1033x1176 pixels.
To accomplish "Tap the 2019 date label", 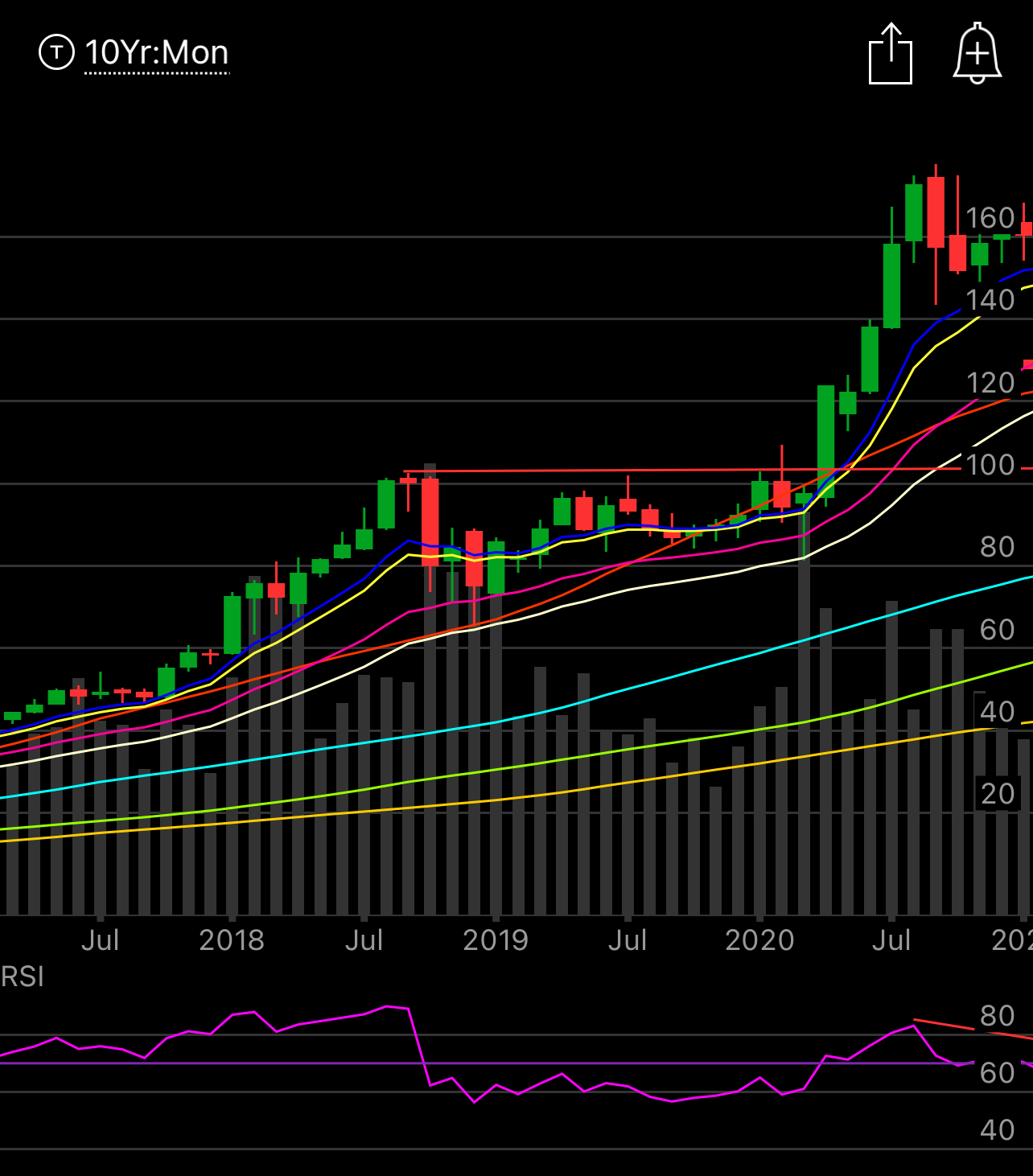I will 496,940.
